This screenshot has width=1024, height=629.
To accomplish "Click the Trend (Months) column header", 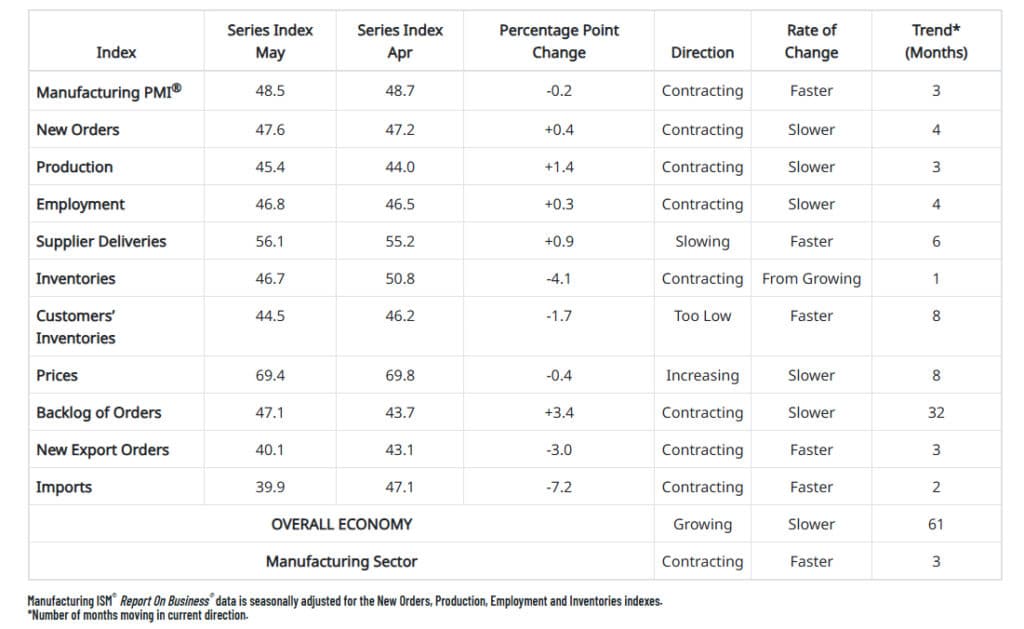I will [x=936, y=41].
